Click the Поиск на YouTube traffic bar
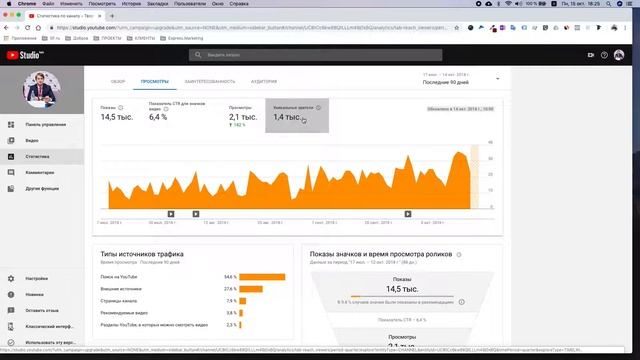The image size is (640, 360). [262, 277]
